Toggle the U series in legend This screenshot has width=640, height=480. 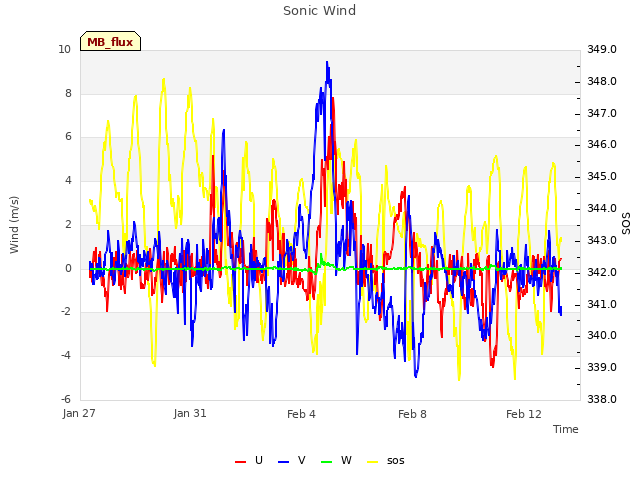click(x=249, y=460)
